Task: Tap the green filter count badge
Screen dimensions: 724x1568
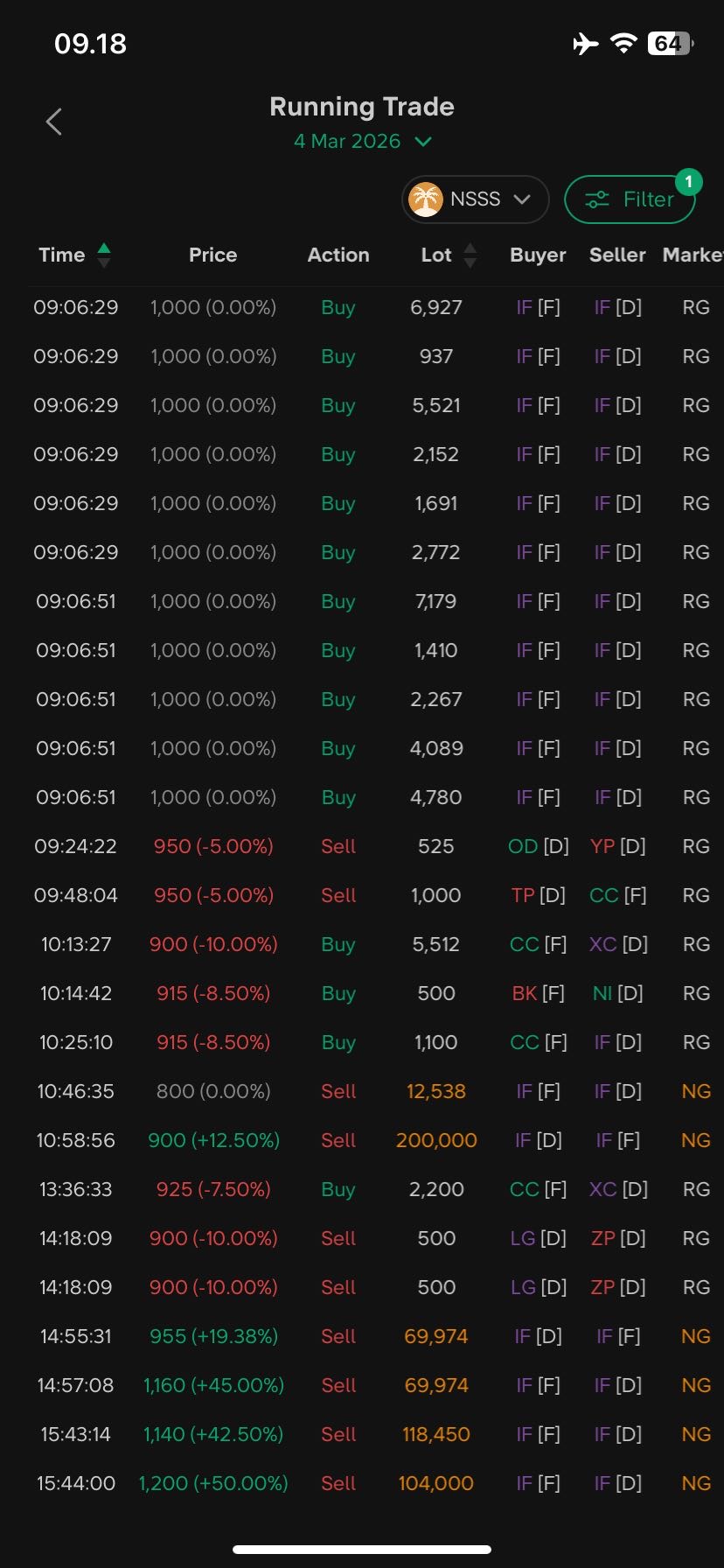Action: [689, 181]
